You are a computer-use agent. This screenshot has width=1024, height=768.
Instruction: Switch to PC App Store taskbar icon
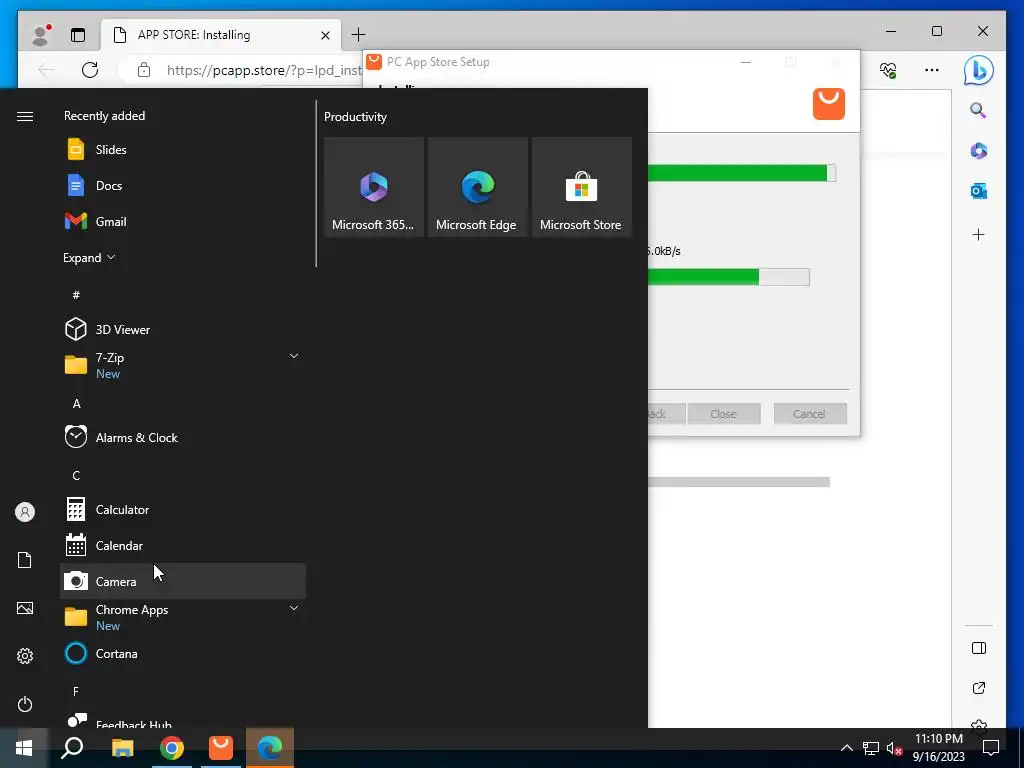click(221, 748)
